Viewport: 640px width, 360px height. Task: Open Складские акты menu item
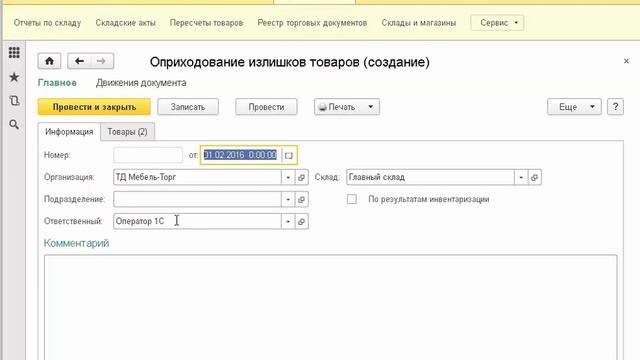tap(126, 23)
